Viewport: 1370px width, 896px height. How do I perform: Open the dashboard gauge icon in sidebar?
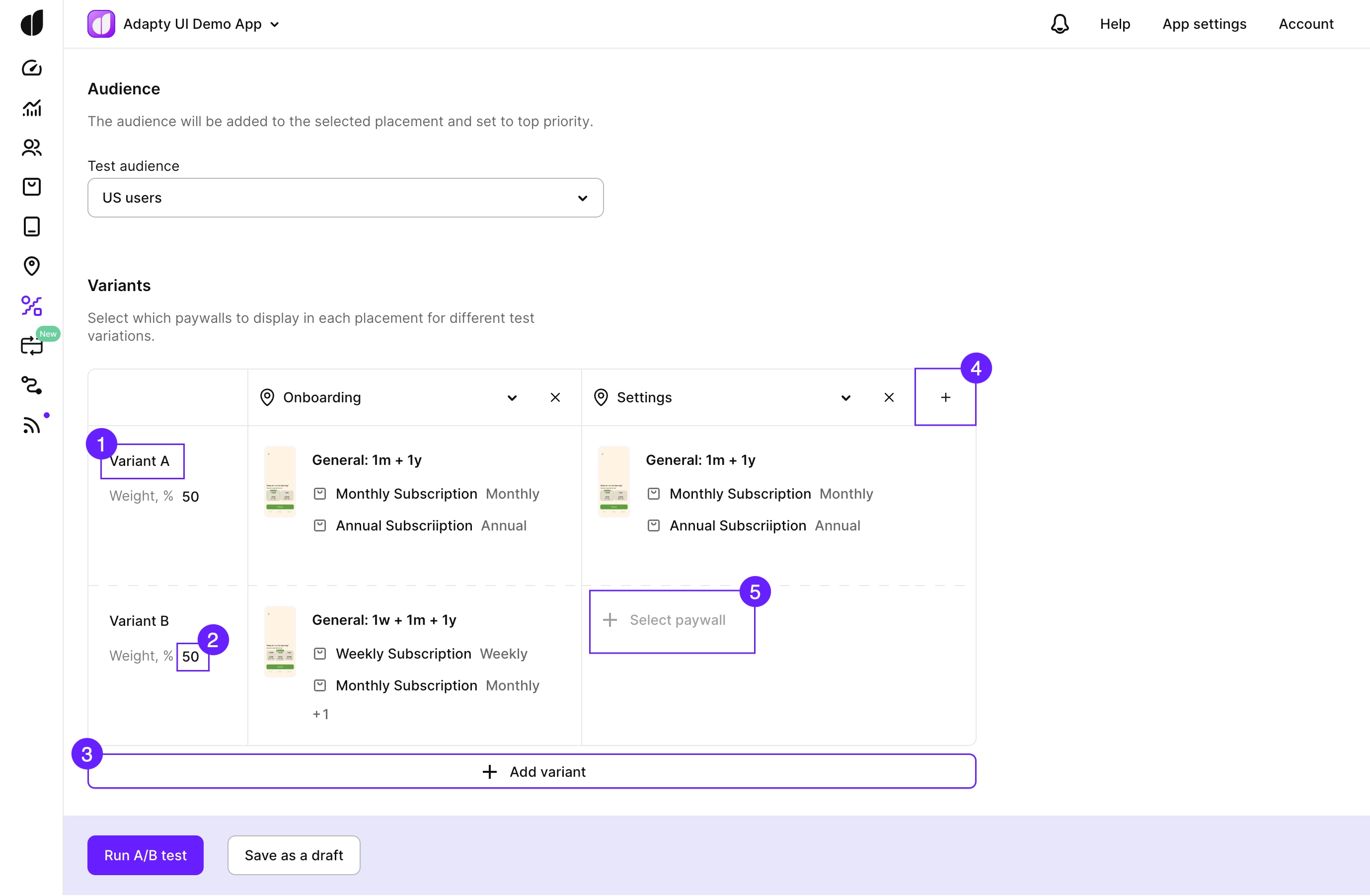click(32, 68)
